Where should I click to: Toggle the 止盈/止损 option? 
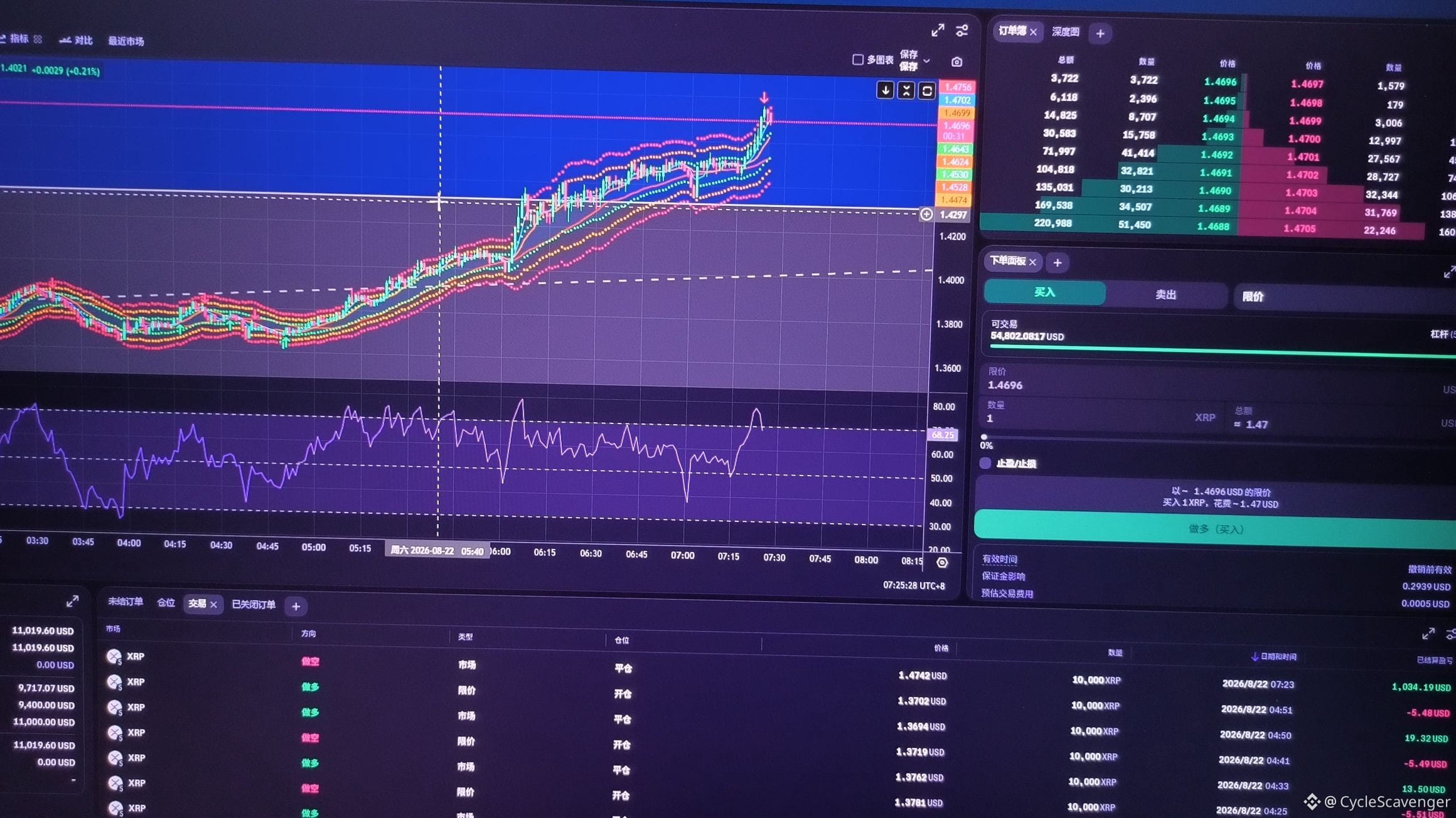coord(985,463)
